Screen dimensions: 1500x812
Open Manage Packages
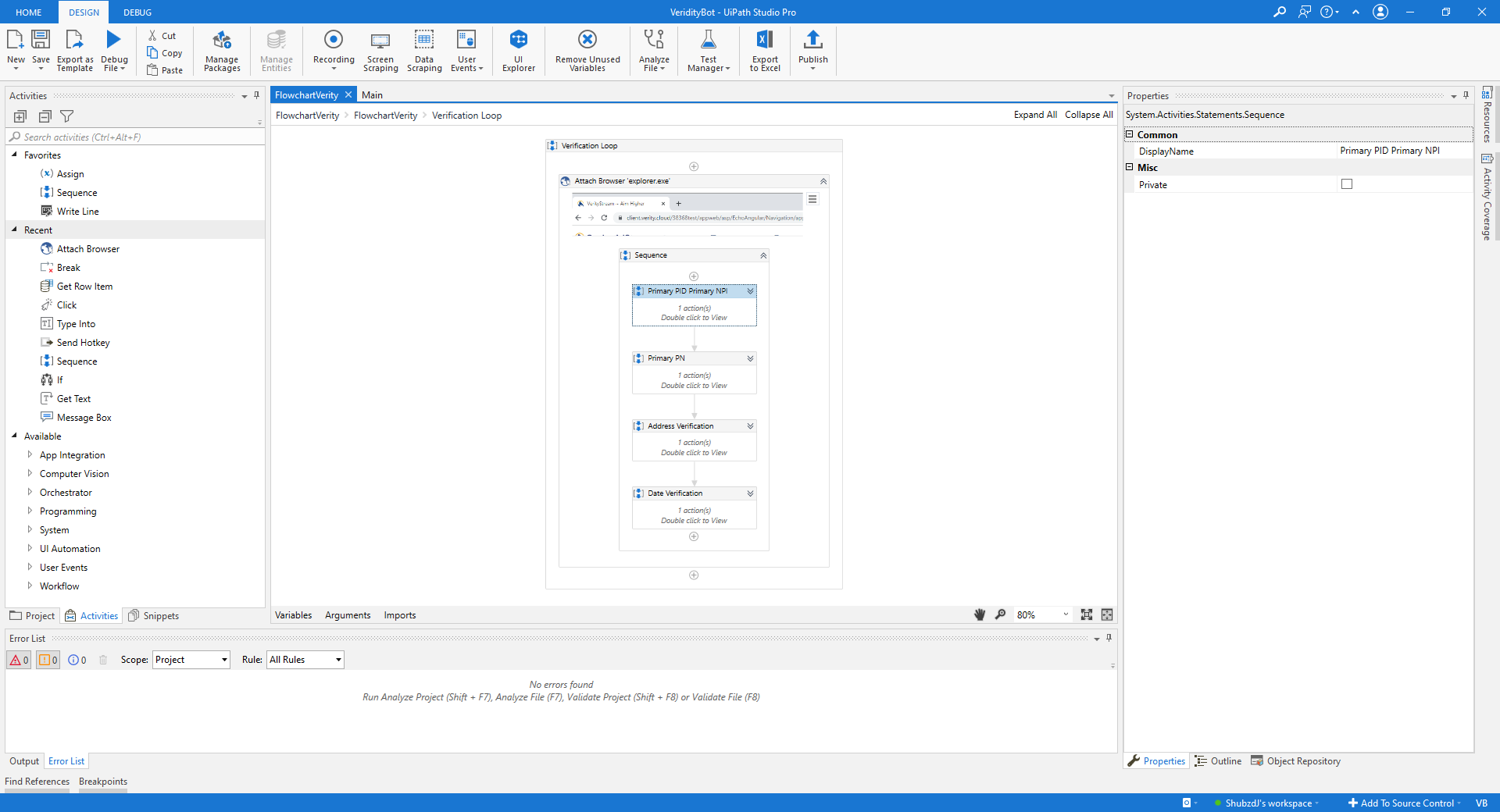pos(222,50)
